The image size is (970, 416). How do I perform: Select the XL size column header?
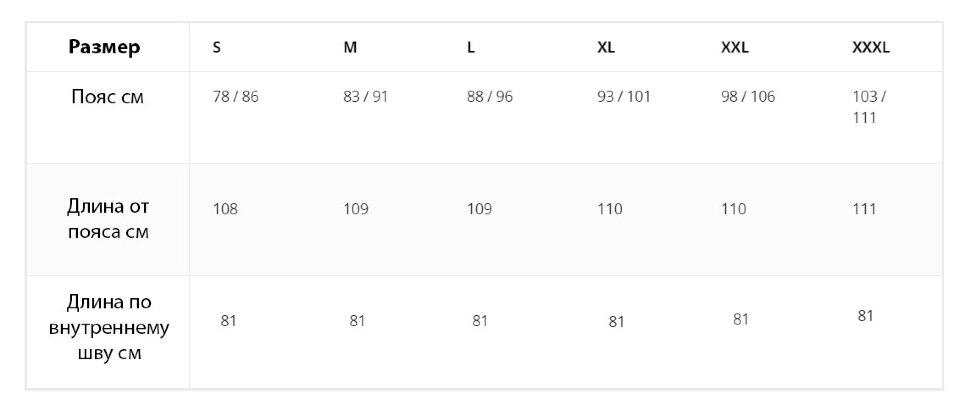pyautogui.click(x=606, y=48)
